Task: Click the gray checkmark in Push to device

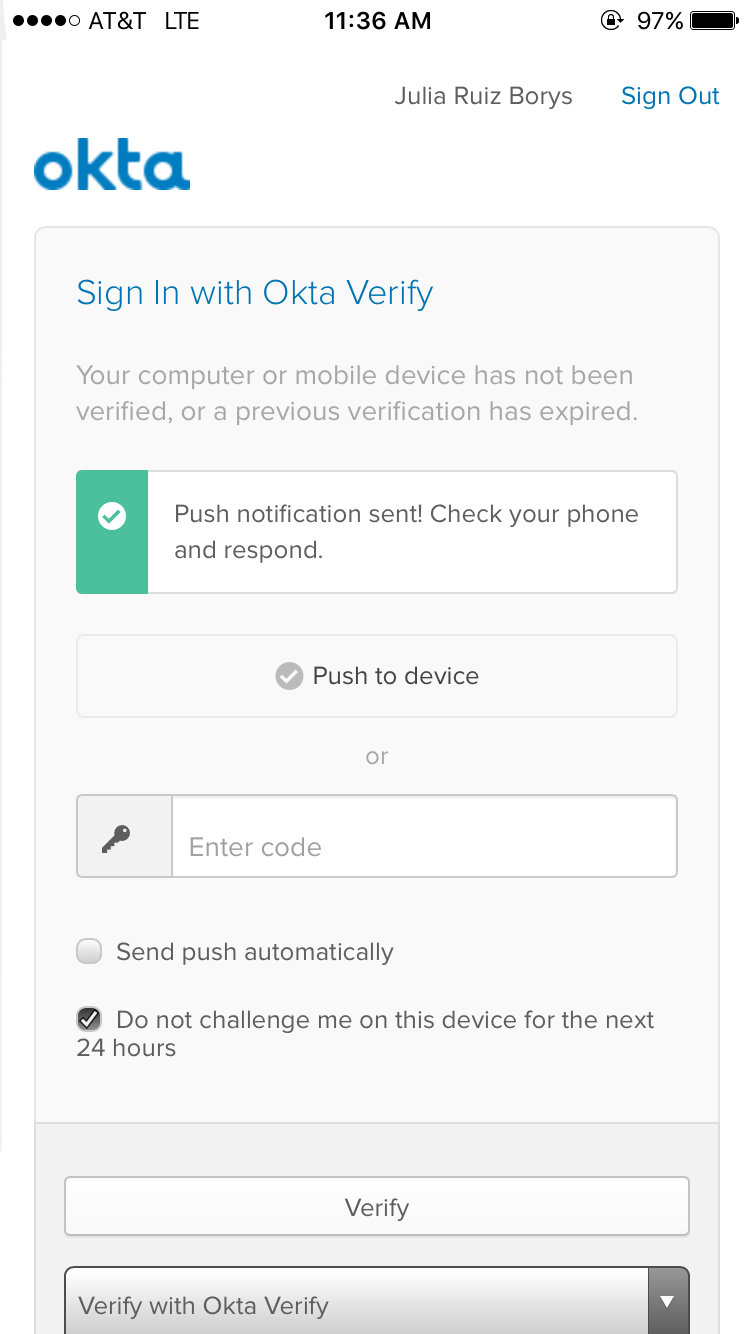Action: (289, 677)
